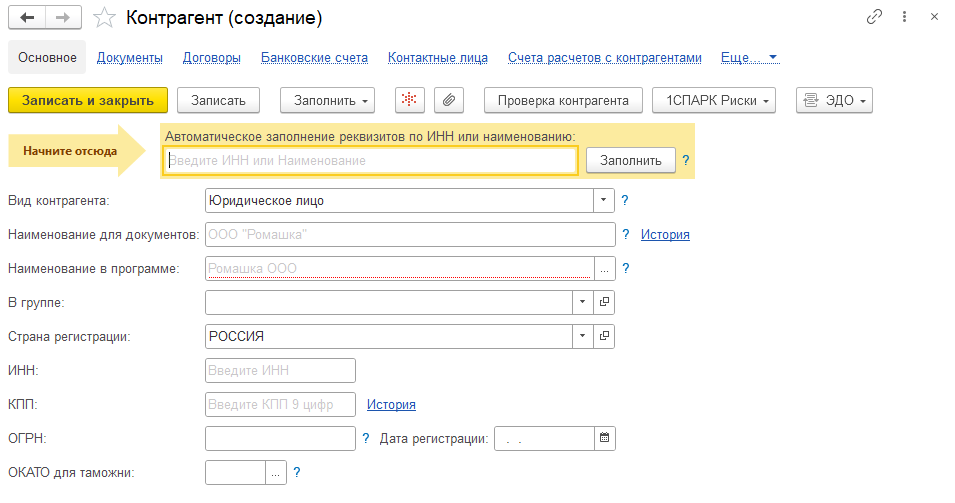This screenshot has height=503, width=955.
Task: Open Договоры tab
Action: (x=211, y=57)
